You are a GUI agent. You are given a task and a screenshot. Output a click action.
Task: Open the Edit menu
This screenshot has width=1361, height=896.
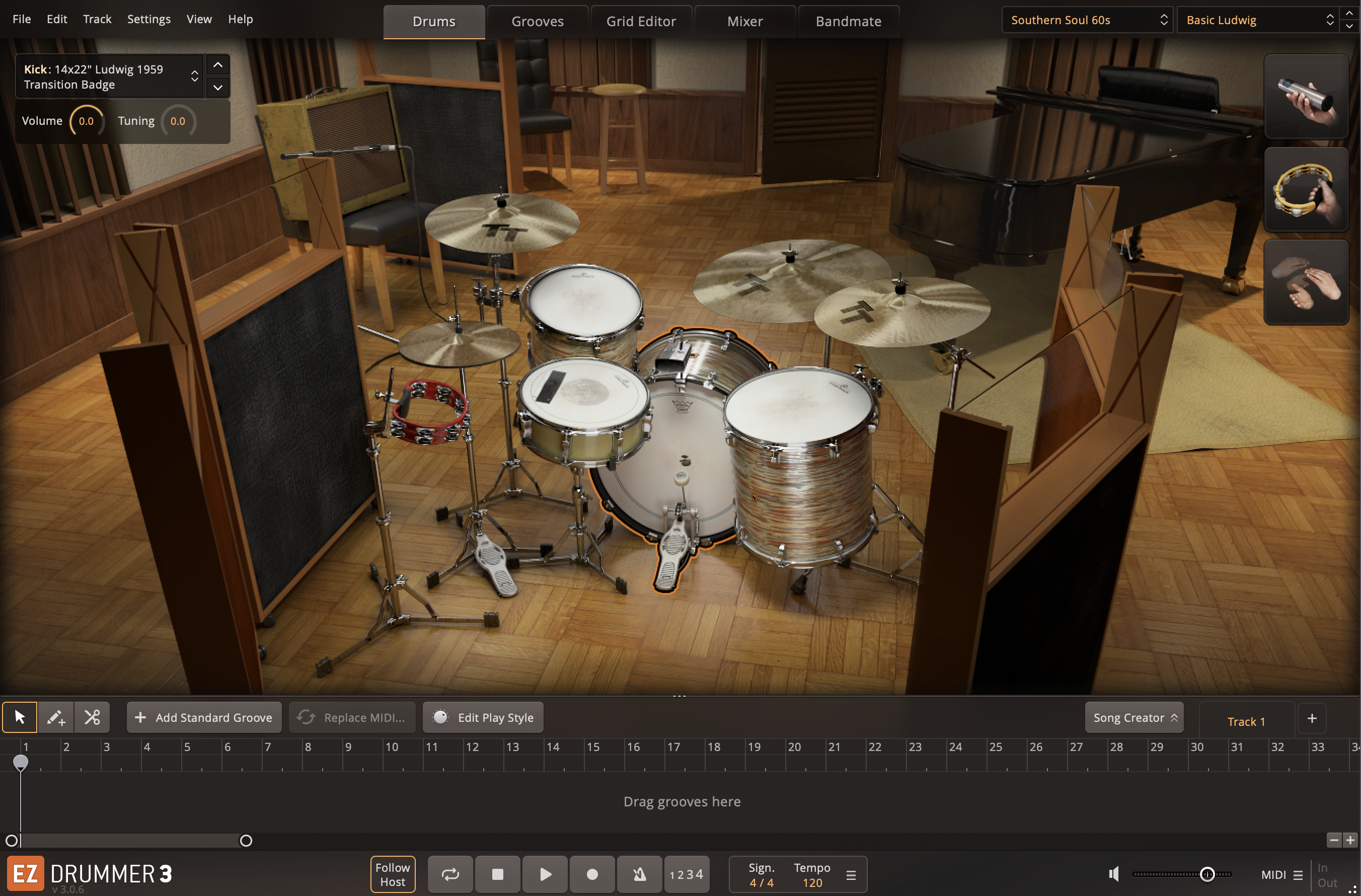tap(56, 19)
